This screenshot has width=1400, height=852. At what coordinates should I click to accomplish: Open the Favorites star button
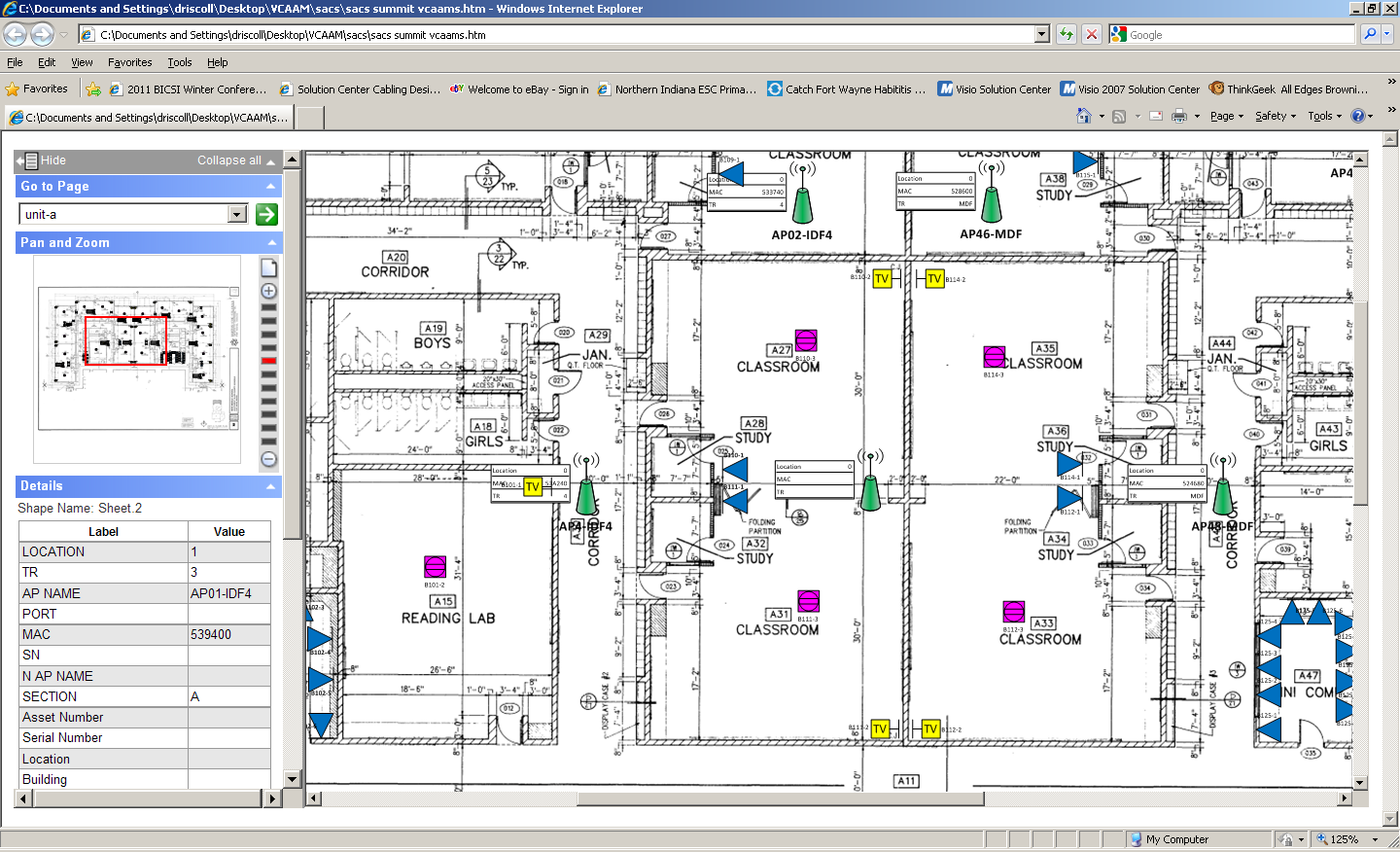pyautogui.click(x=37, y=89)
